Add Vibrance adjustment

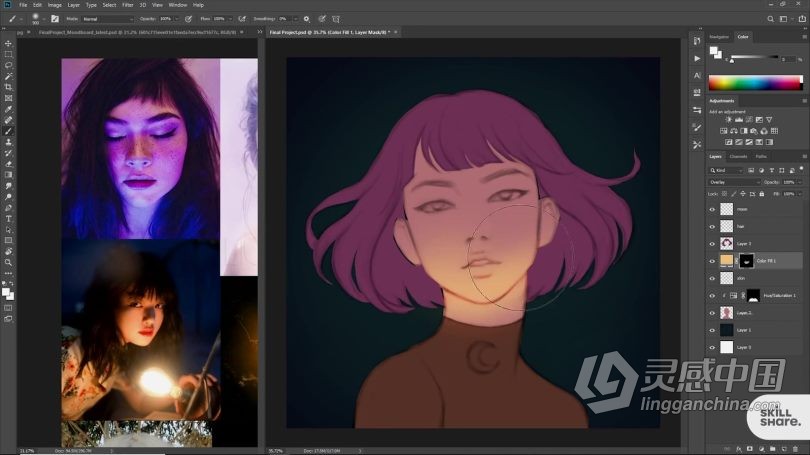coord(769,120)
